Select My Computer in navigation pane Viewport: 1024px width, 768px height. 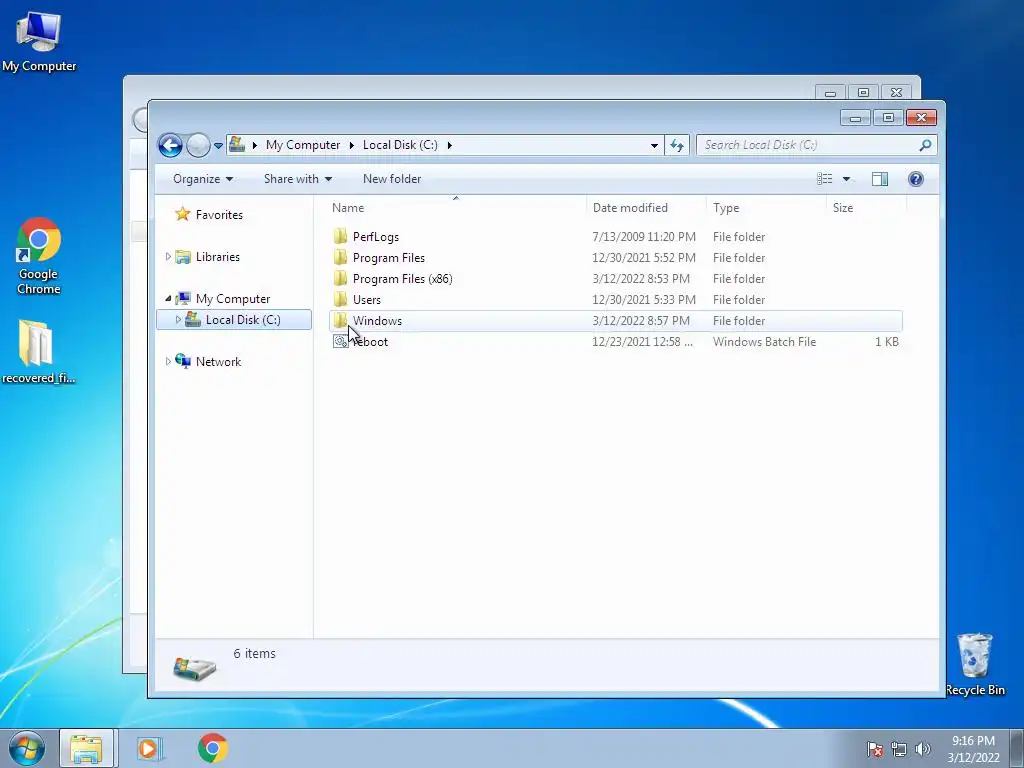pyautogui.click(x=232, y=298)
